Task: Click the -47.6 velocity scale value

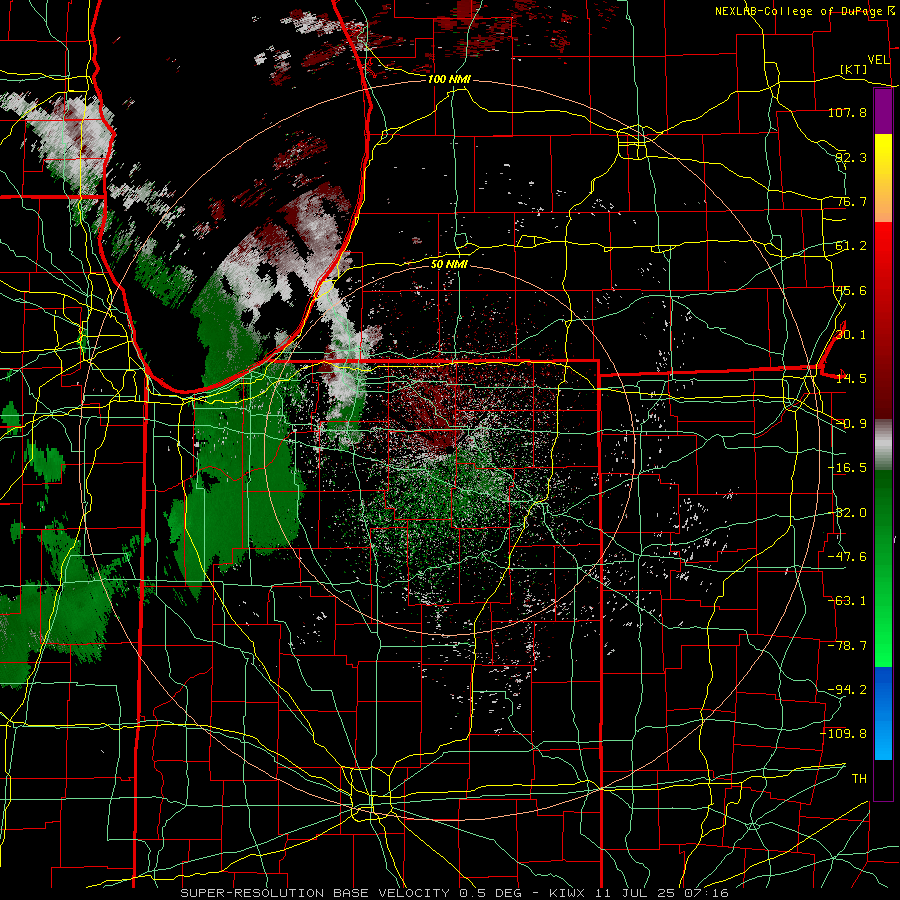Action: [847, 557]
